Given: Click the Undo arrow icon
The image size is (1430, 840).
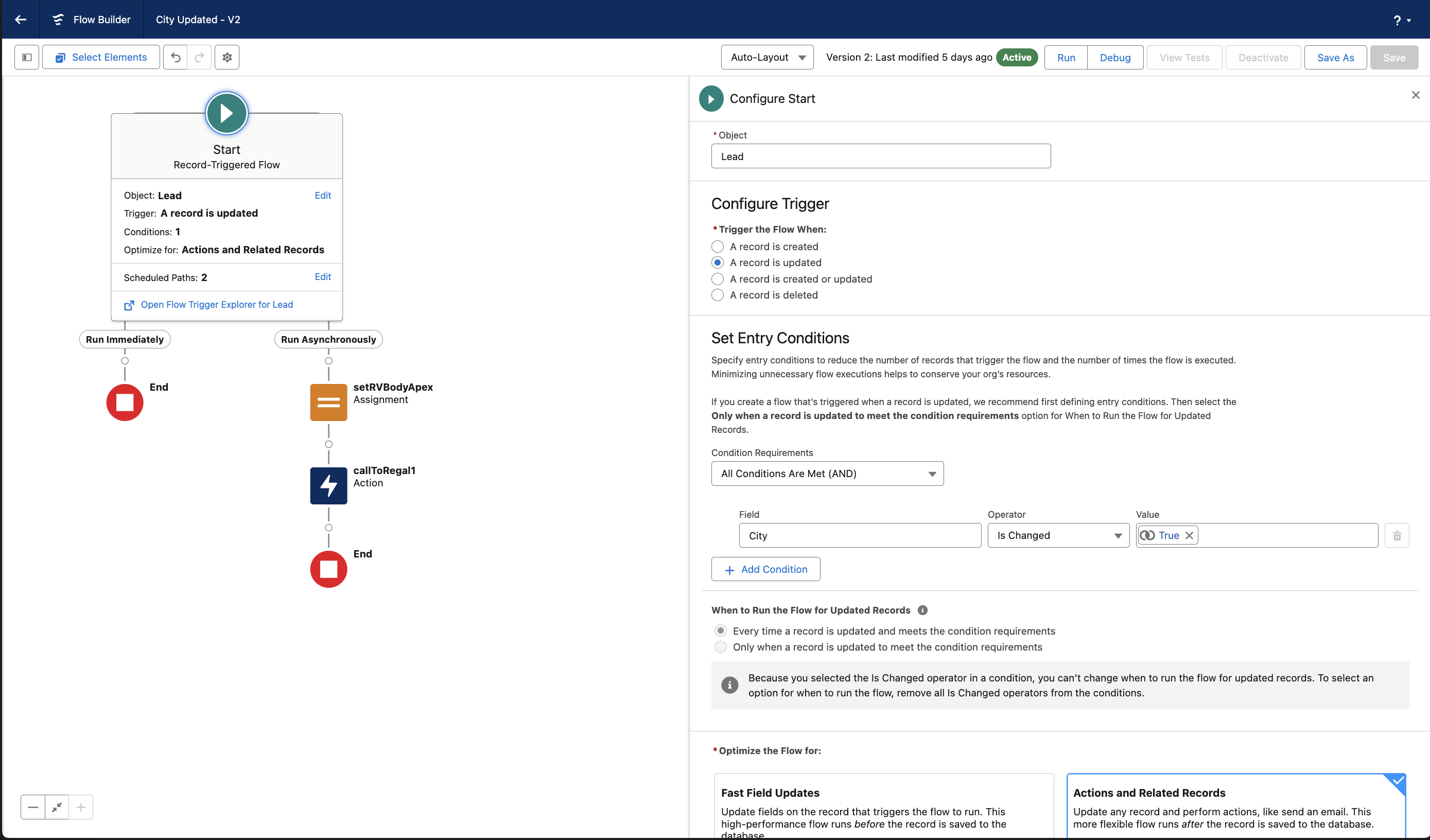Looking at the screenshot, I should click(176, 57).
